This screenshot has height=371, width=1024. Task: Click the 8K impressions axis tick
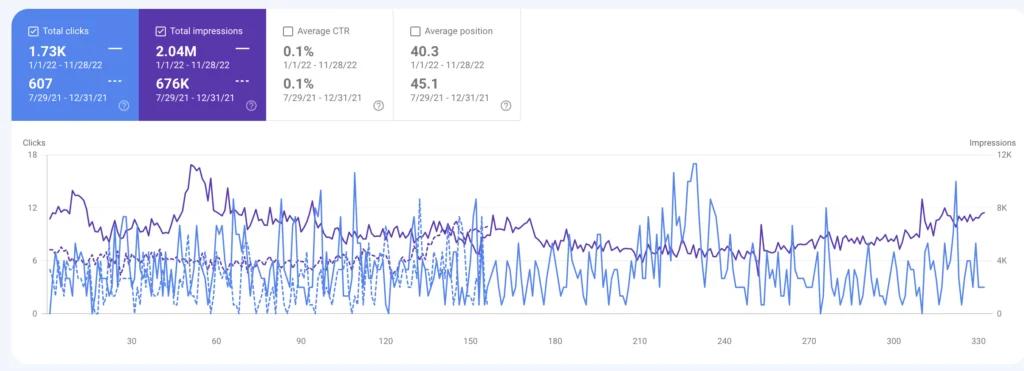[x=1002, y=208]
